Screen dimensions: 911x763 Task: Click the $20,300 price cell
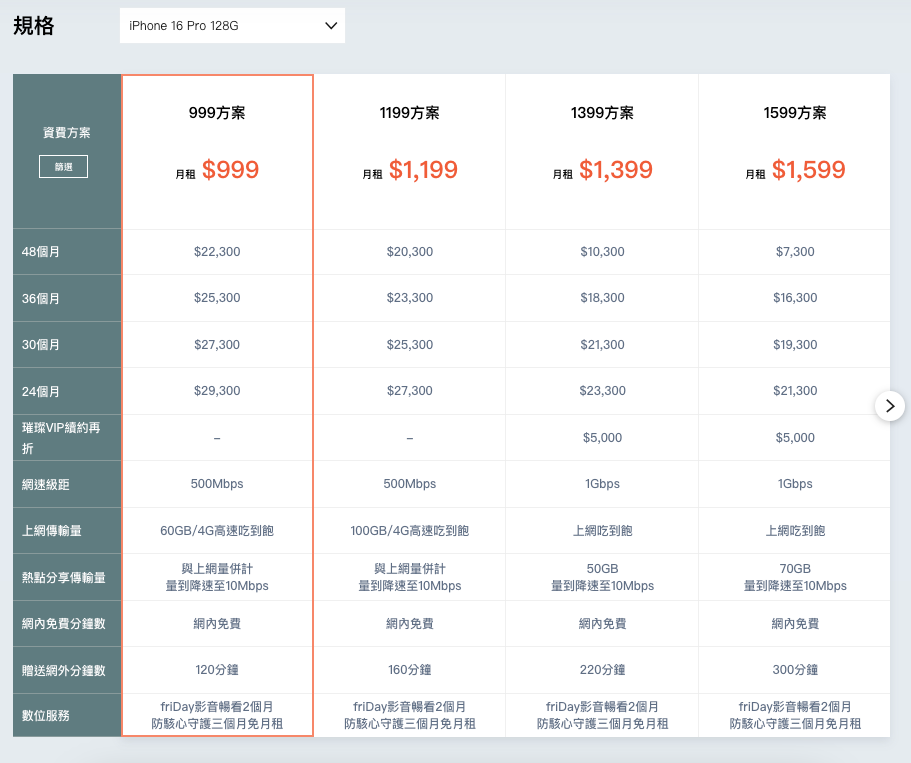(x=410, y=252)
